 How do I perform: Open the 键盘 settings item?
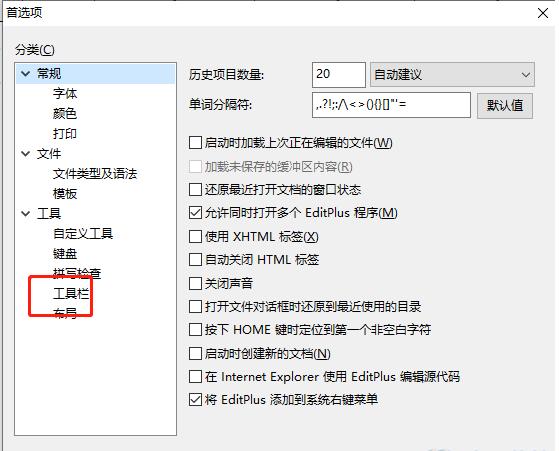(65, 253)
